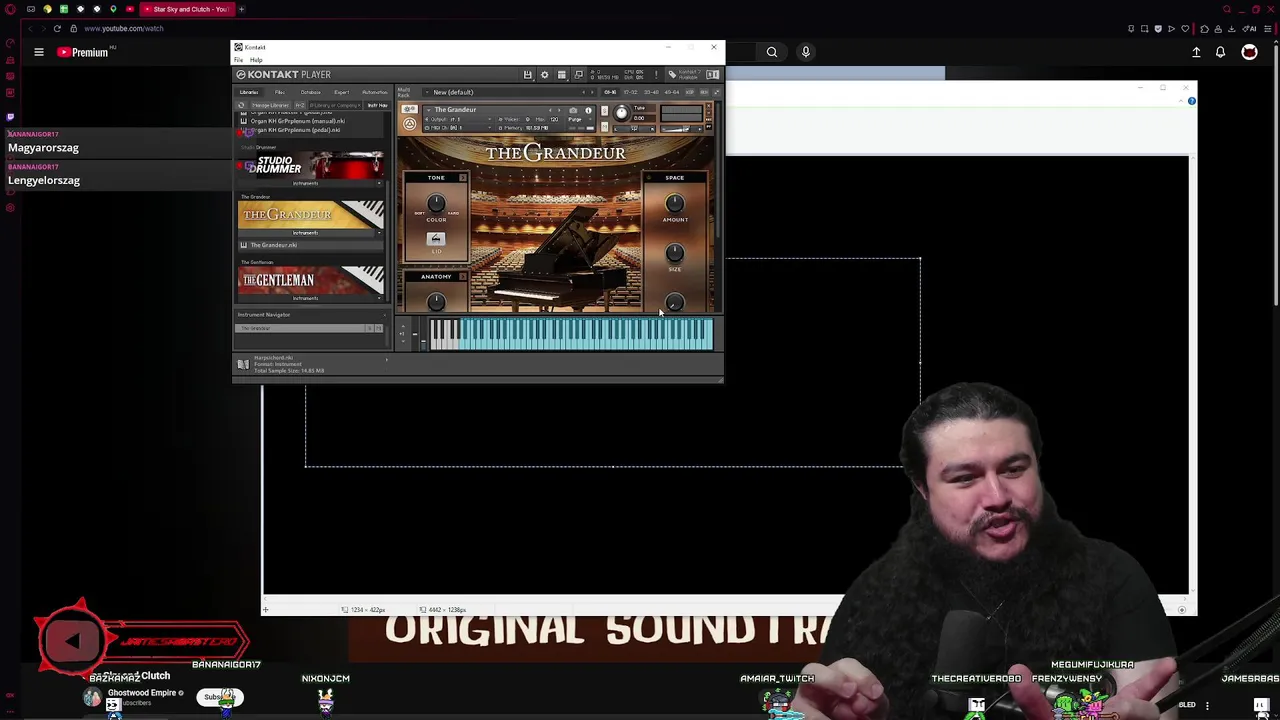
Task: Select The Grandeur.nki file entry
Action: coord(310,245)
